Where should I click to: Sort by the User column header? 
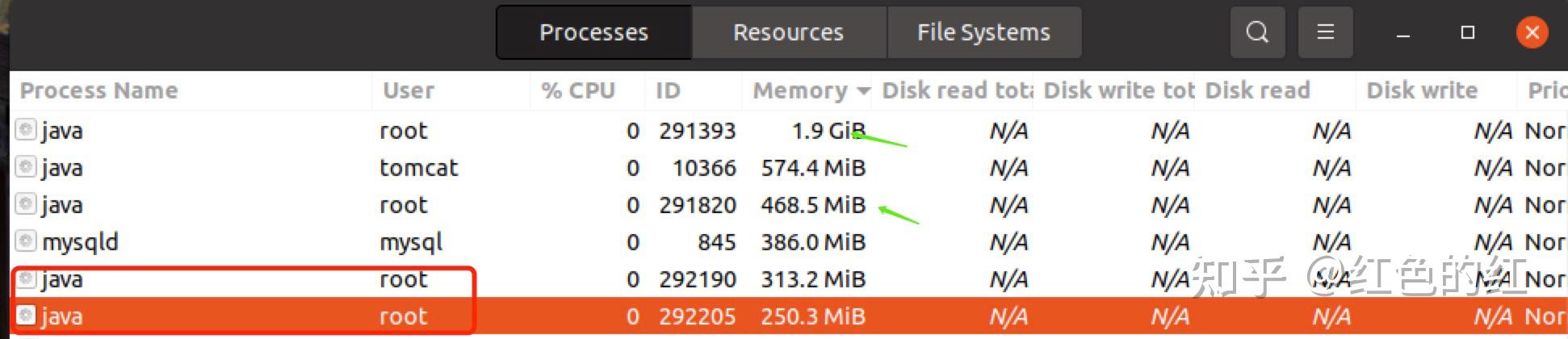[x=408, y=90]
